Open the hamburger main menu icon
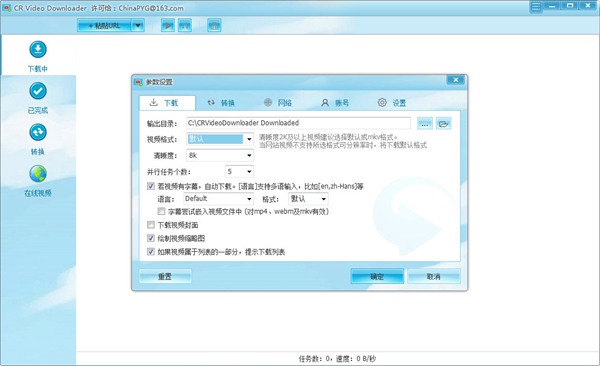The height and width of the screenshot is (366, 600). (536, 7)
